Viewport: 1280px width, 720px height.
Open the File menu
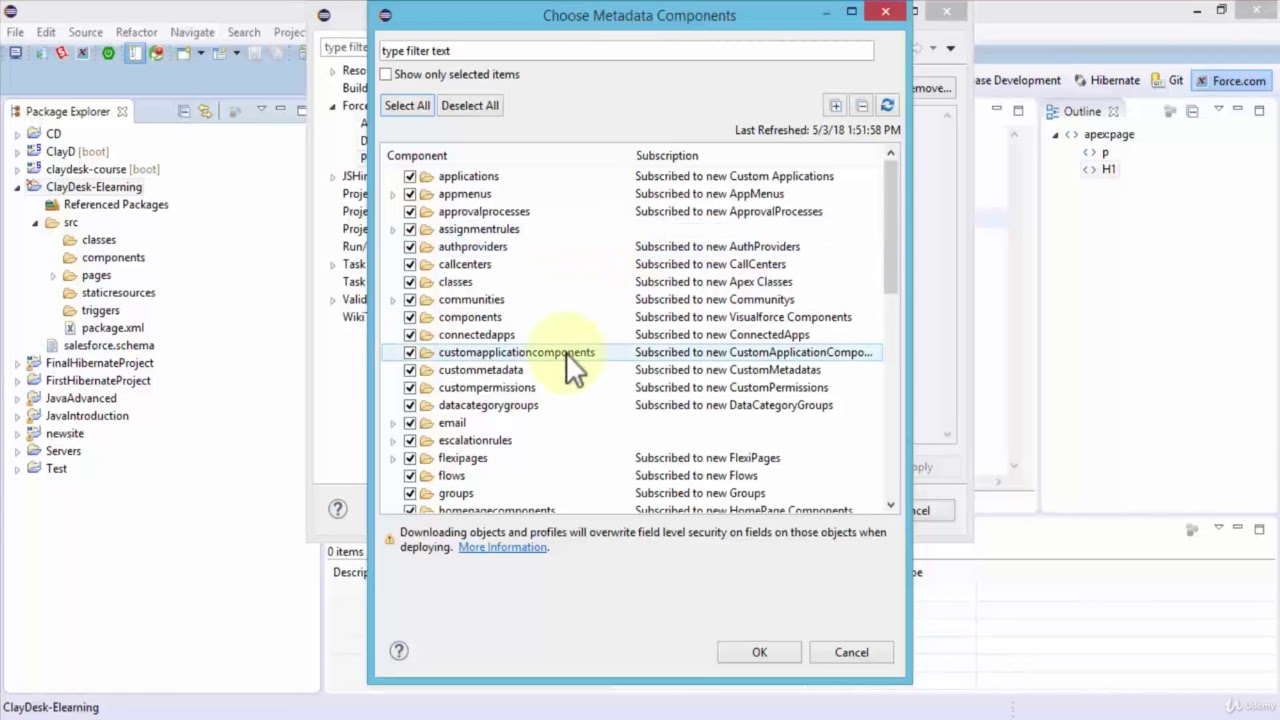pos(15,32)
